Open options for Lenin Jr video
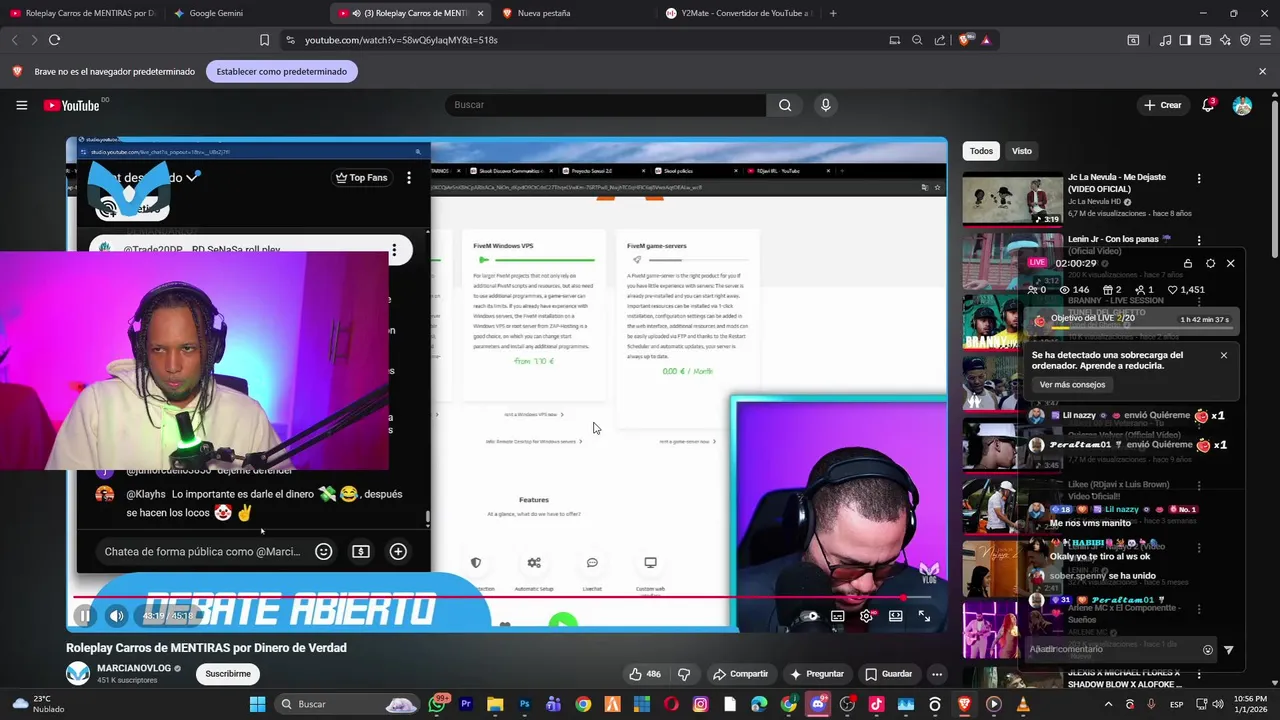 (1199, 240)
